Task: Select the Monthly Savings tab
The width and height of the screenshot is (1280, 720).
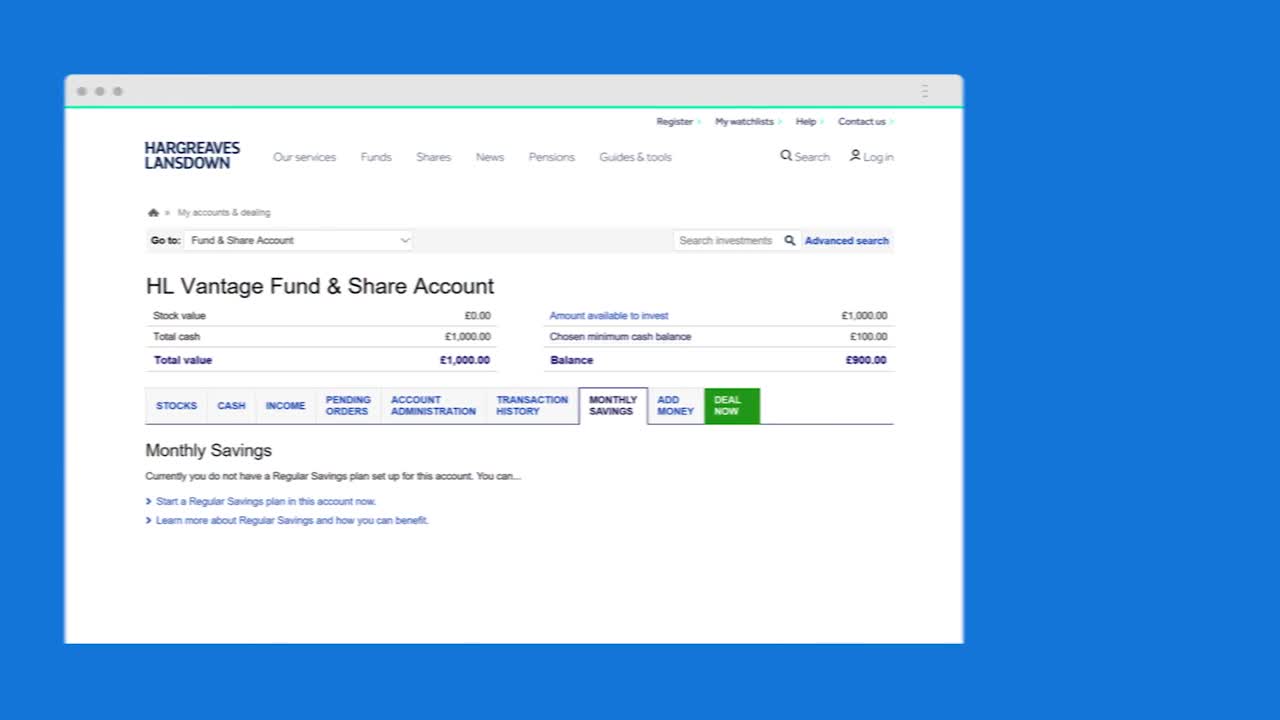Action: tap(613, 406)
